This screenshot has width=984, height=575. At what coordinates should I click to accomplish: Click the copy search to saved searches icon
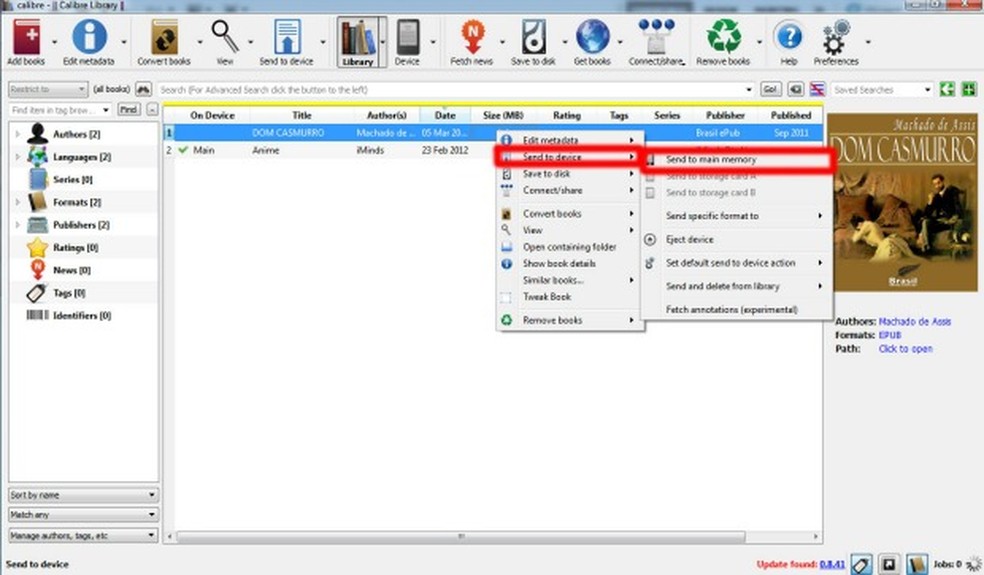pos(948,89)
